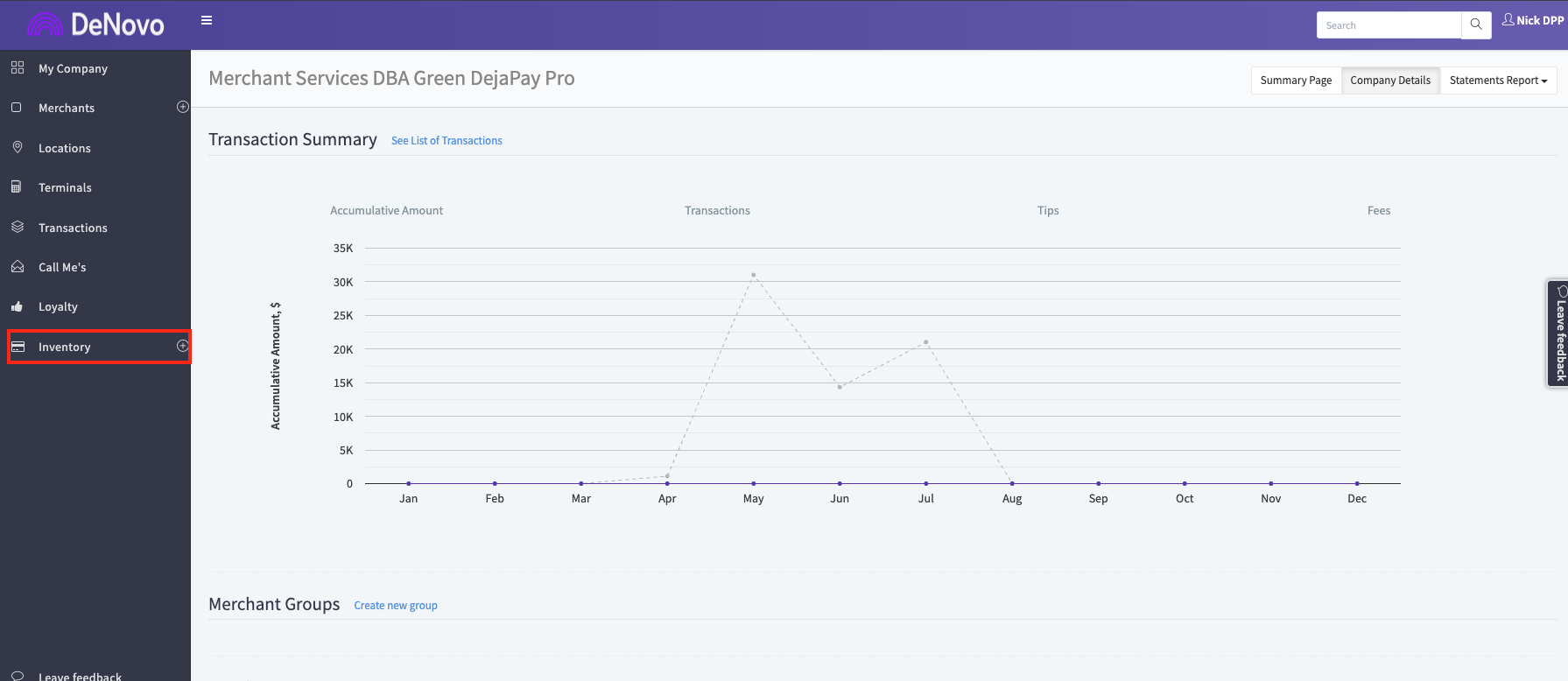Toggle the Tips chart series
This screenshot has width=1568, height=681.
coord(1048,210)
